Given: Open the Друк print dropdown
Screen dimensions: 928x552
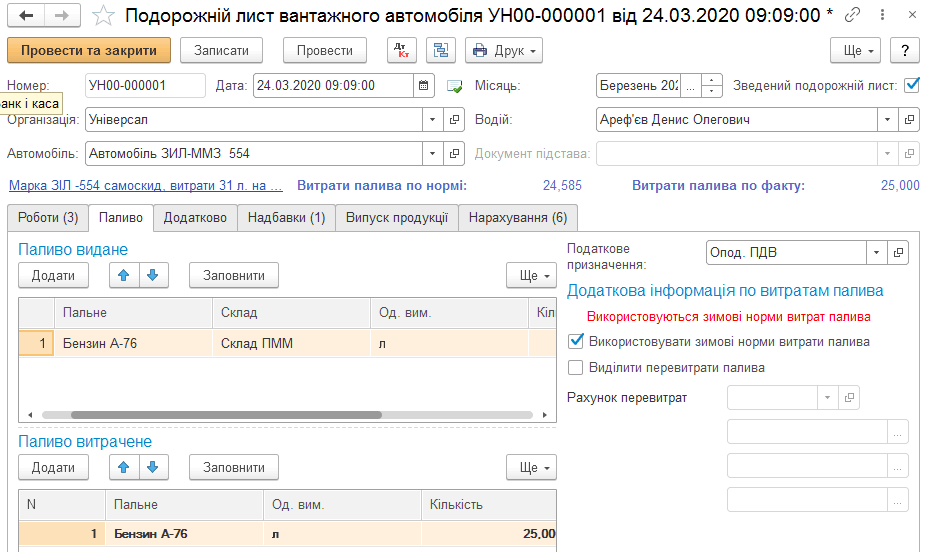Looking at the screenshot, I should click(504, 51).
